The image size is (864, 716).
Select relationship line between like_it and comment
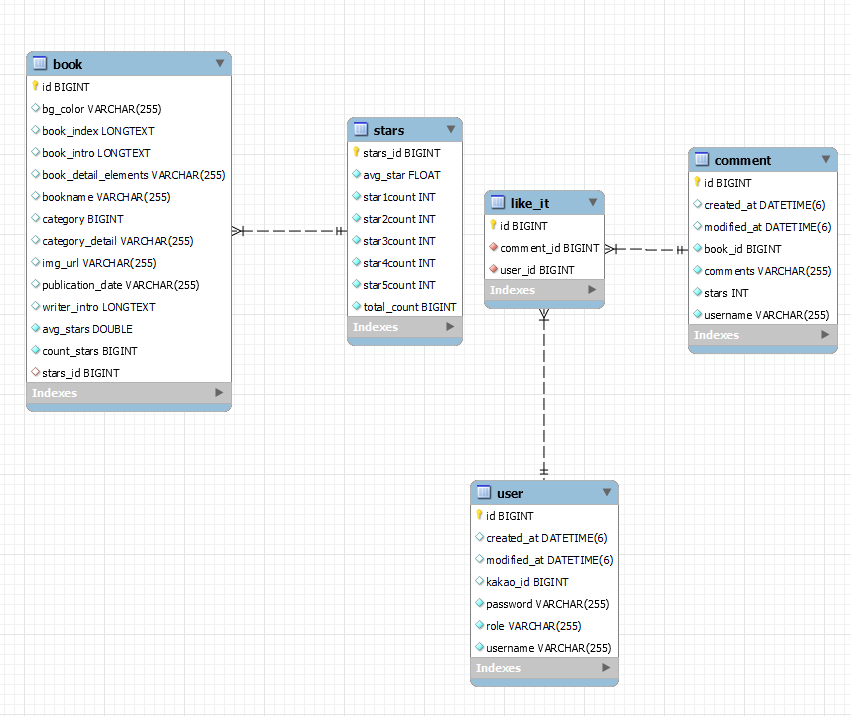[x=646, y=249]
